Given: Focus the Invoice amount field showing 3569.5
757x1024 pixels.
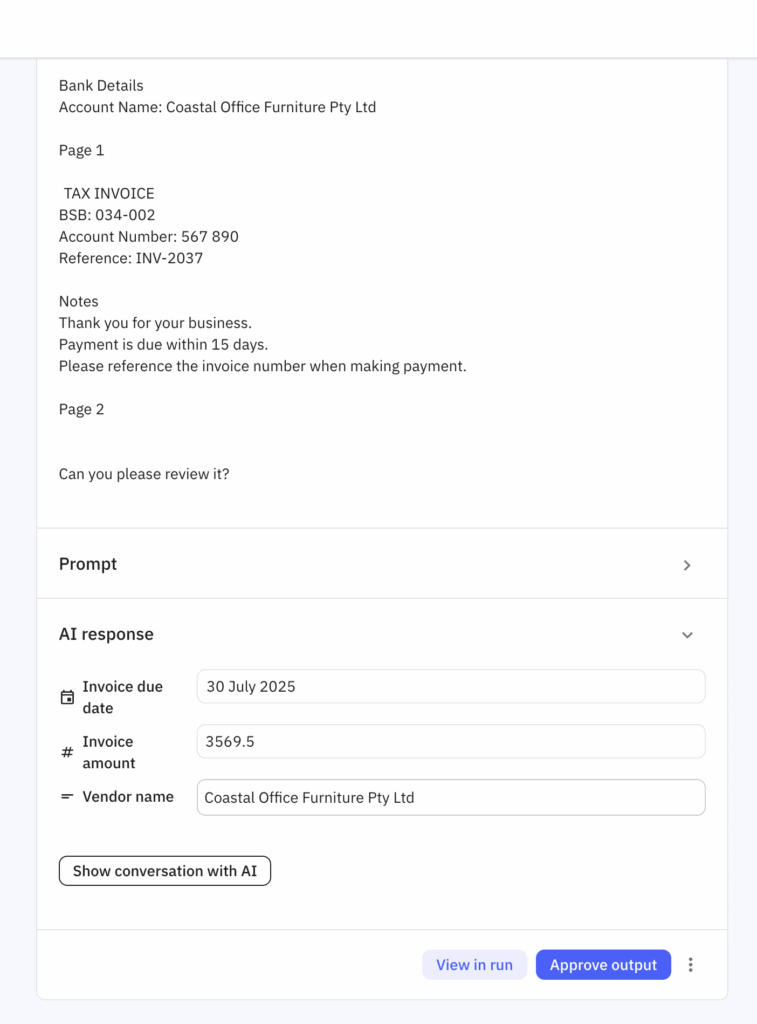Looking at the screenshot, I should click(x=451, y=742).
